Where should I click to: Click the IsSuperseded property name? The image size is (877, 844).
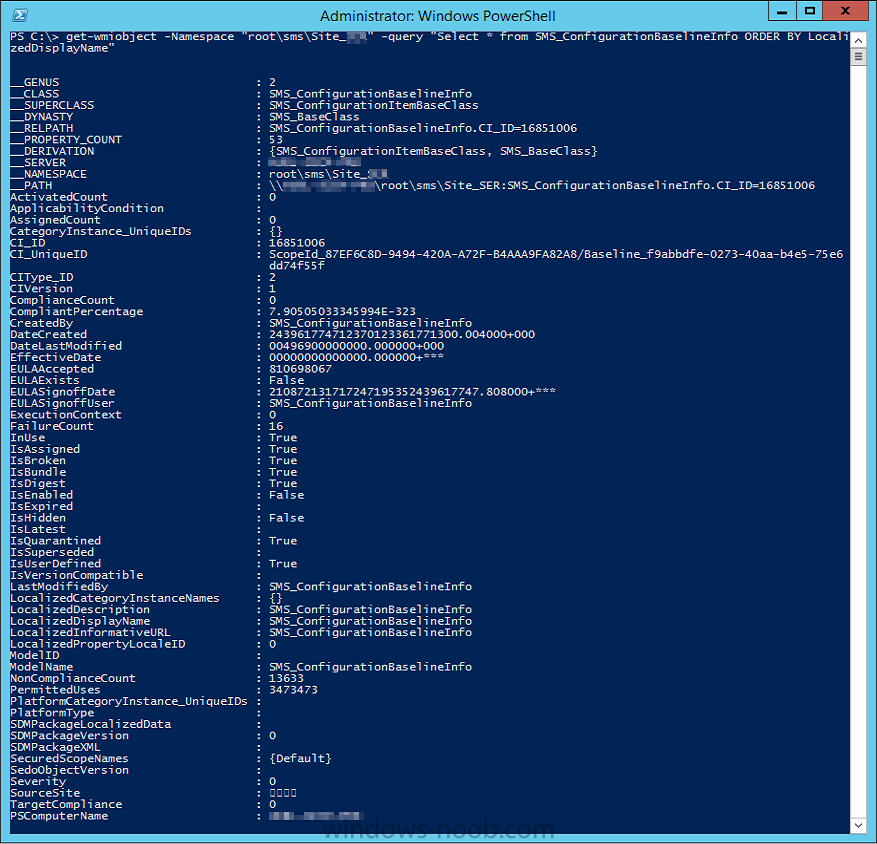point(52,553)
